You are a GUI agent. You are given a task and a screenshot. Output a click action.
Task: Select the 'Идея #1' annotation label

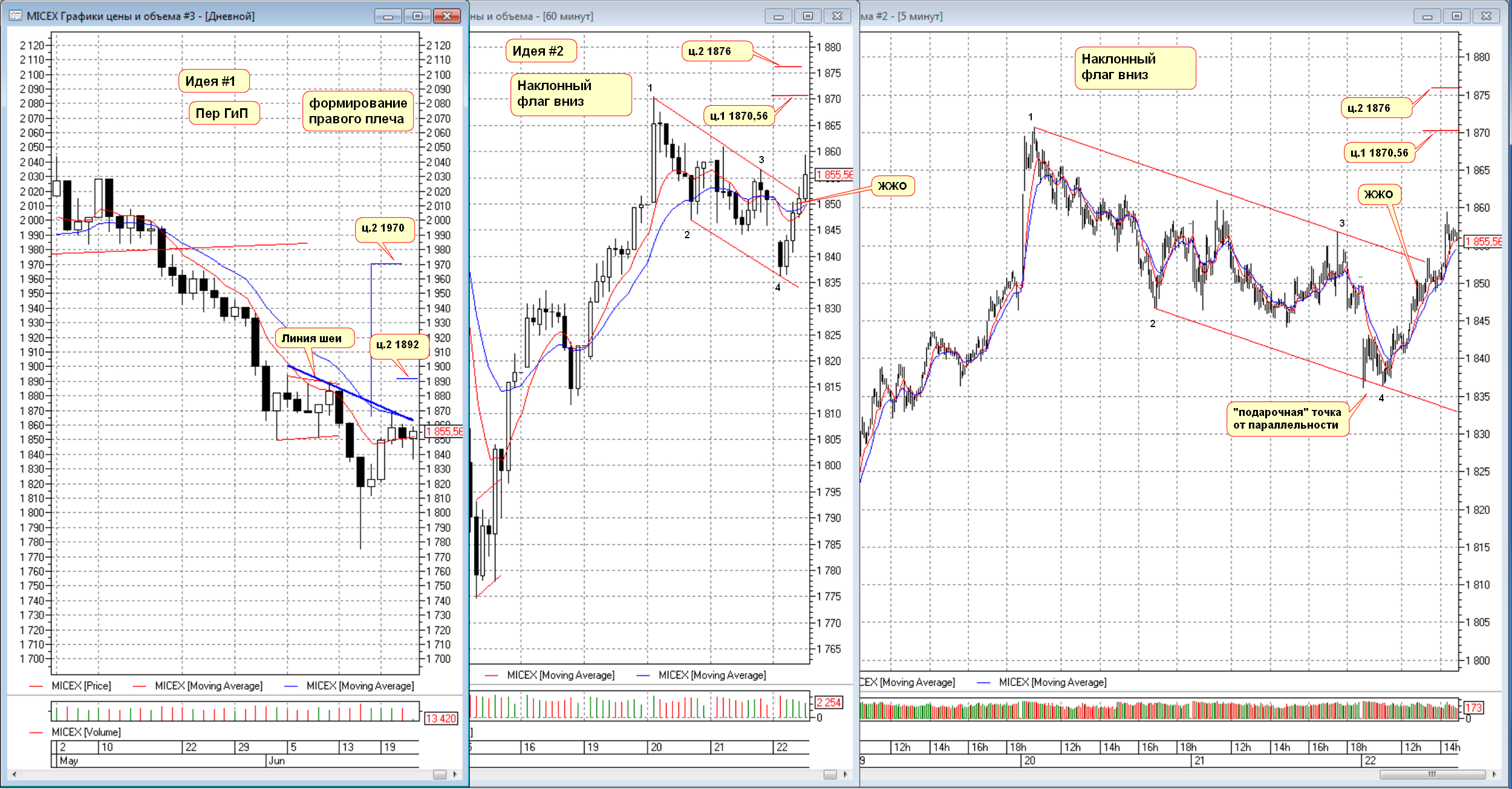[214, 81]
